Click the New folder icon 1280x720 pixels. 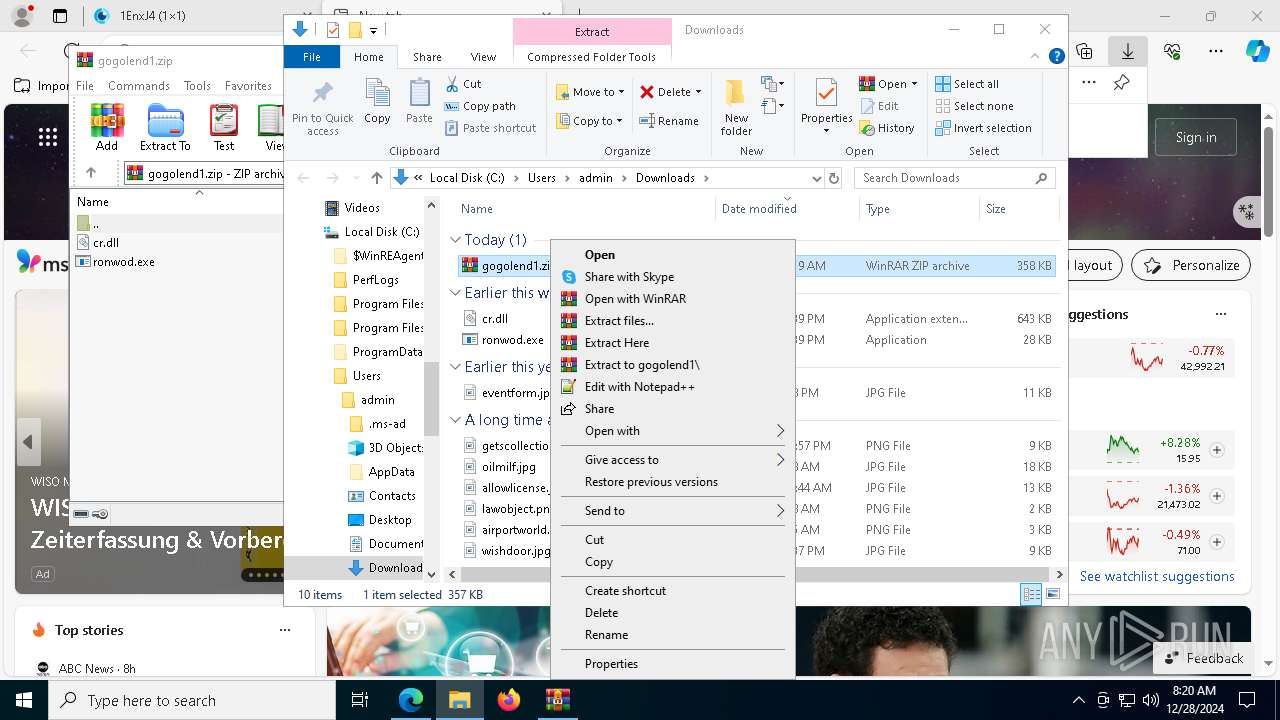coord(736,93)
